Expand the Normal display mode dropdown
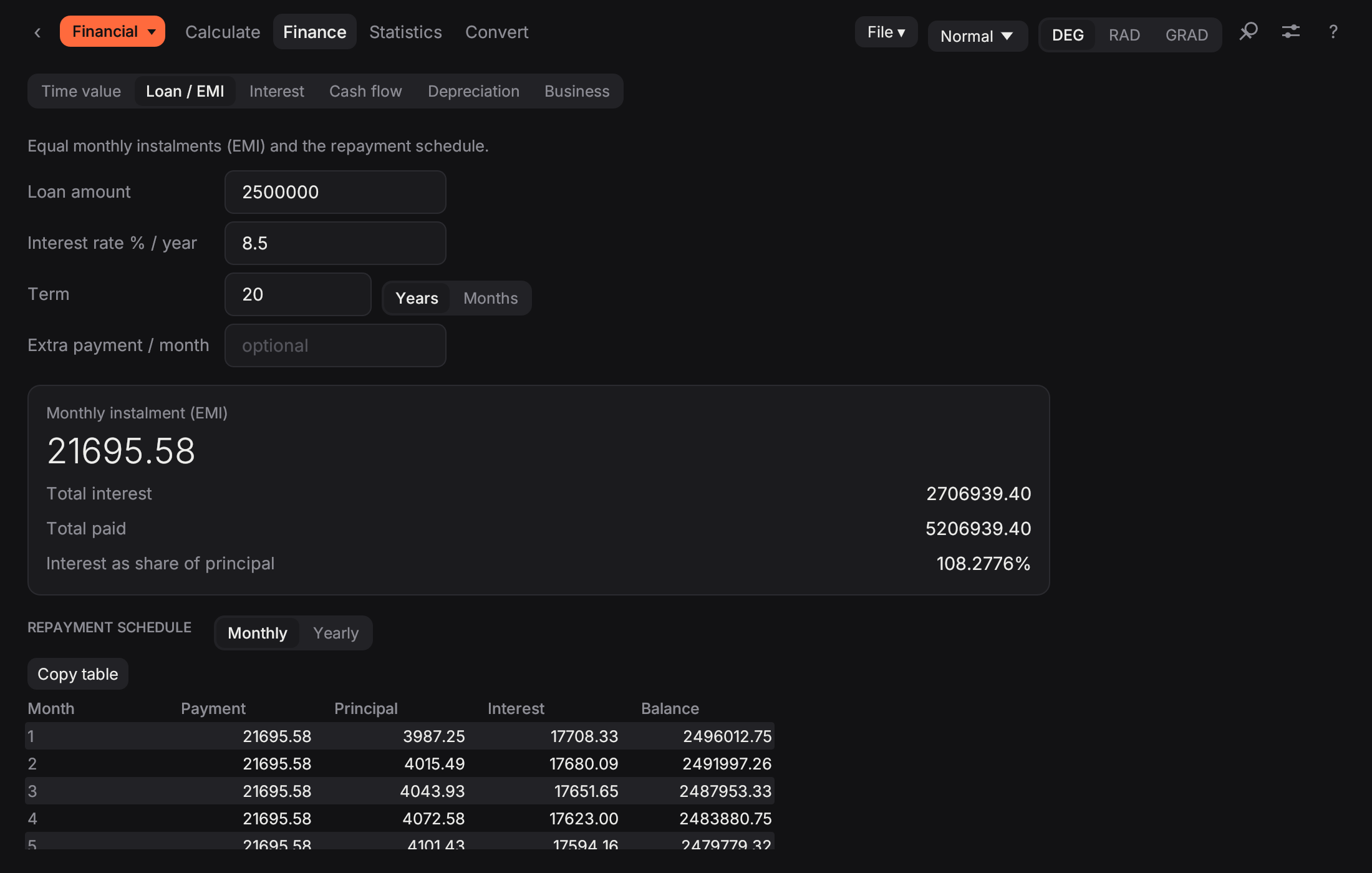 (977, 36)
